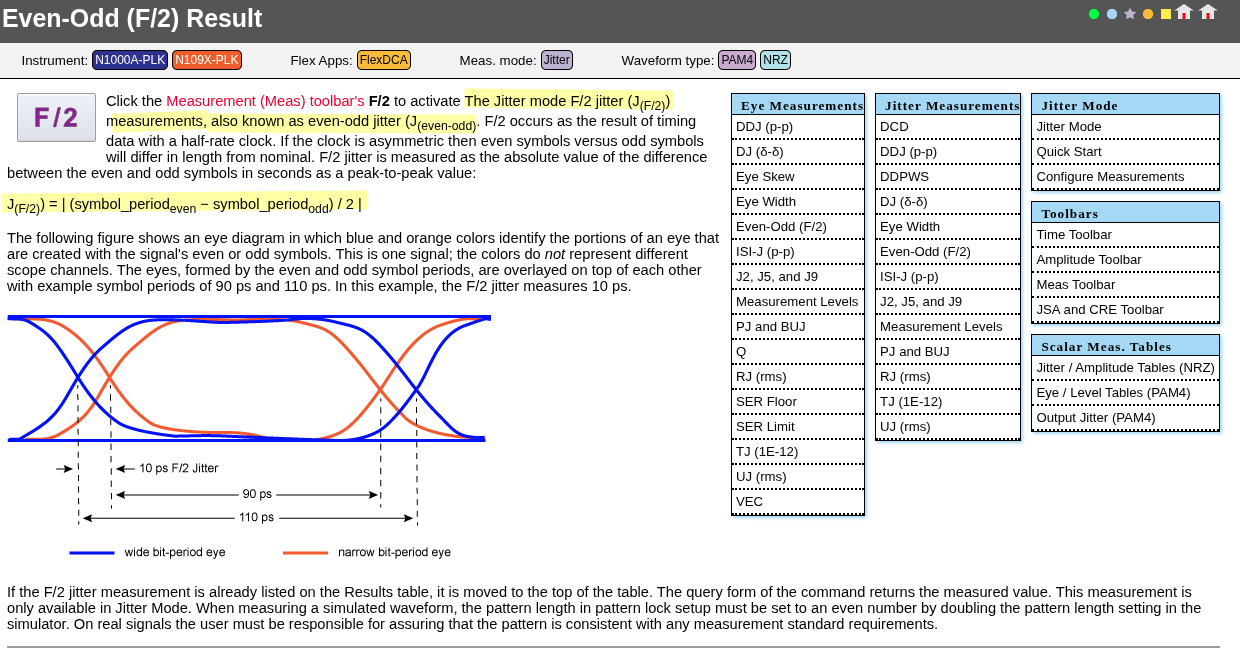Click the yellow square header icon
Image resolution: width=1240 pixels, height=650 pixels.
coord(1166,14)
